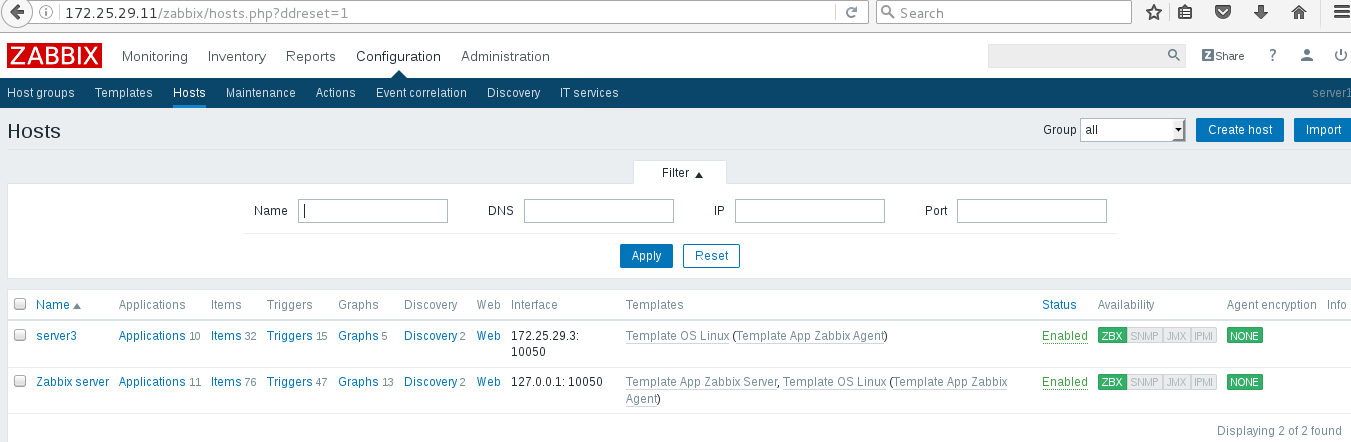This screenshot has width=1351, height=442.
Task: Collapse the Filter panel
Action: (680, 173)
